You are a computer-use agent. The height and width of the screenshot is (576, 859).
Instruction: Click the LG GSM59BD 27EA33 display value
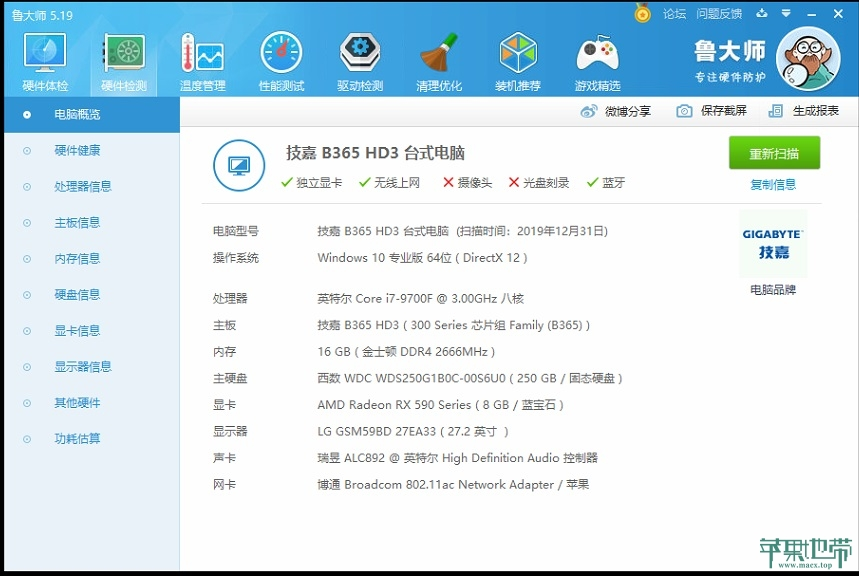pyautogui.click(x=413, y=431)
